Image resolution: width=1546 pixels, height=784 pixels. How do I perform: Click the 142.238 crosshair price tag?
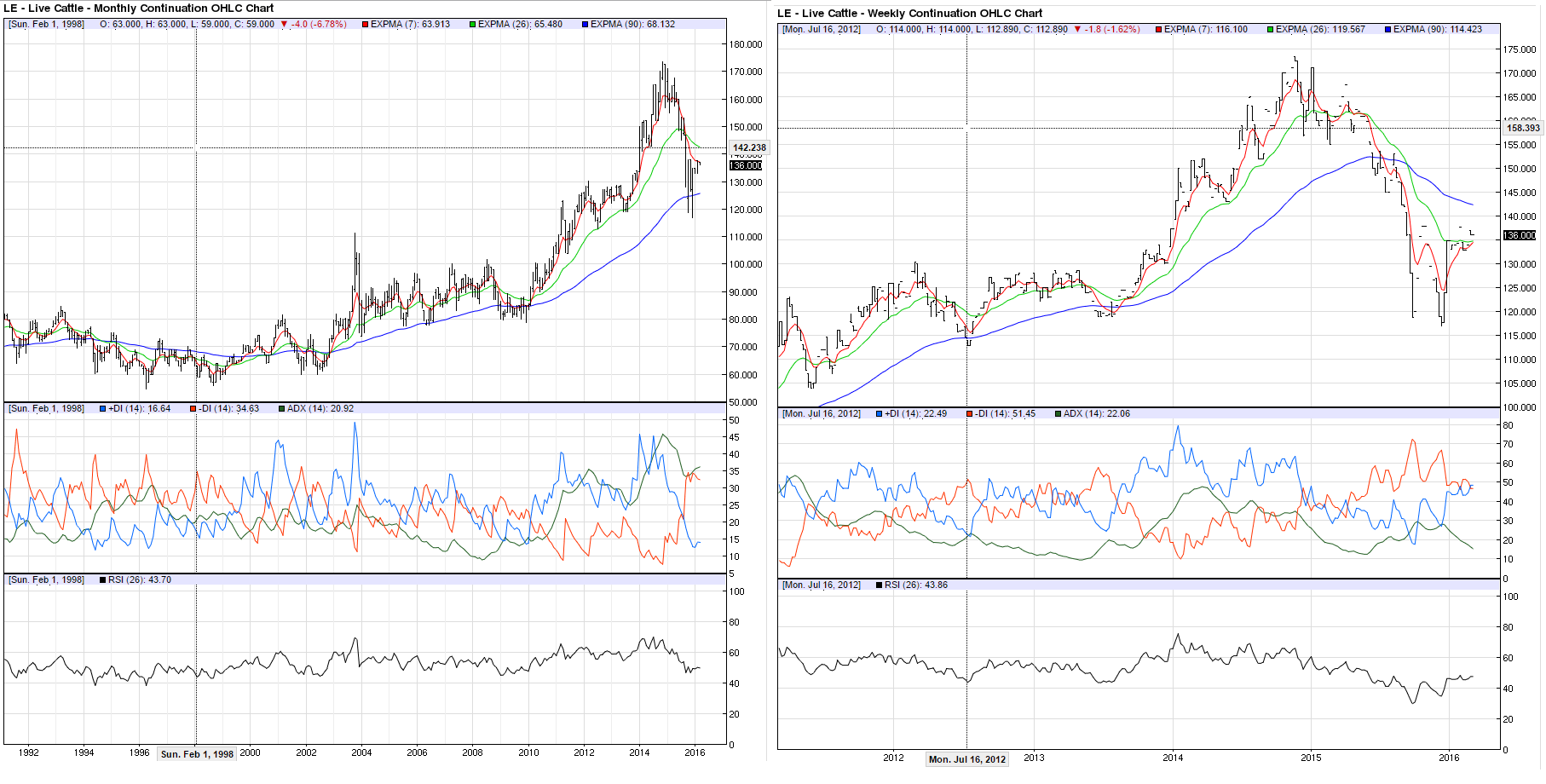coord(749,147)
